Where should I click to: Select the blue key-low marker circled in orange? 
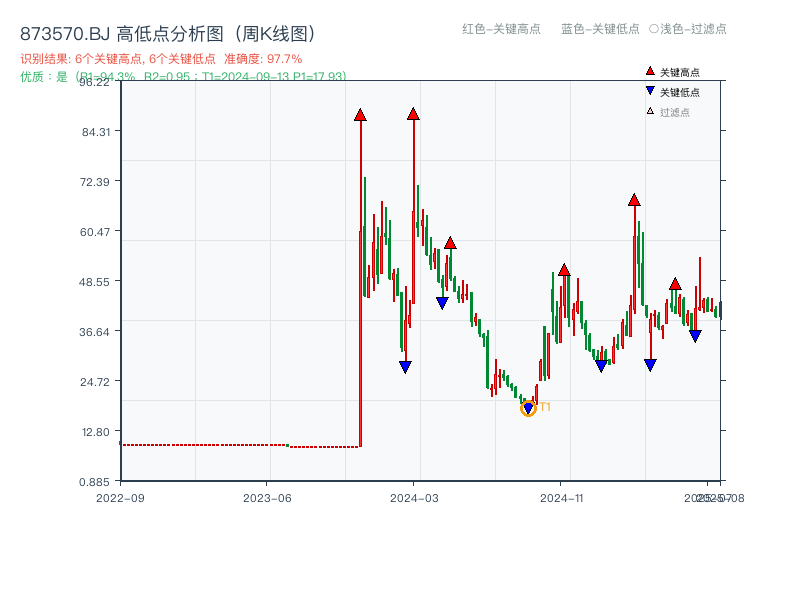point(528,408)
